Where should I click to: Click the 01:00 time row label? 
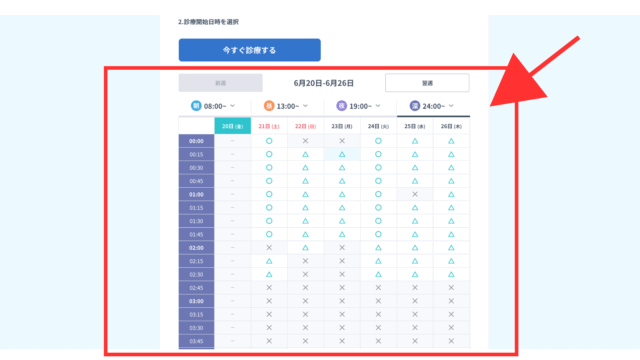click(x=196, y=194)
